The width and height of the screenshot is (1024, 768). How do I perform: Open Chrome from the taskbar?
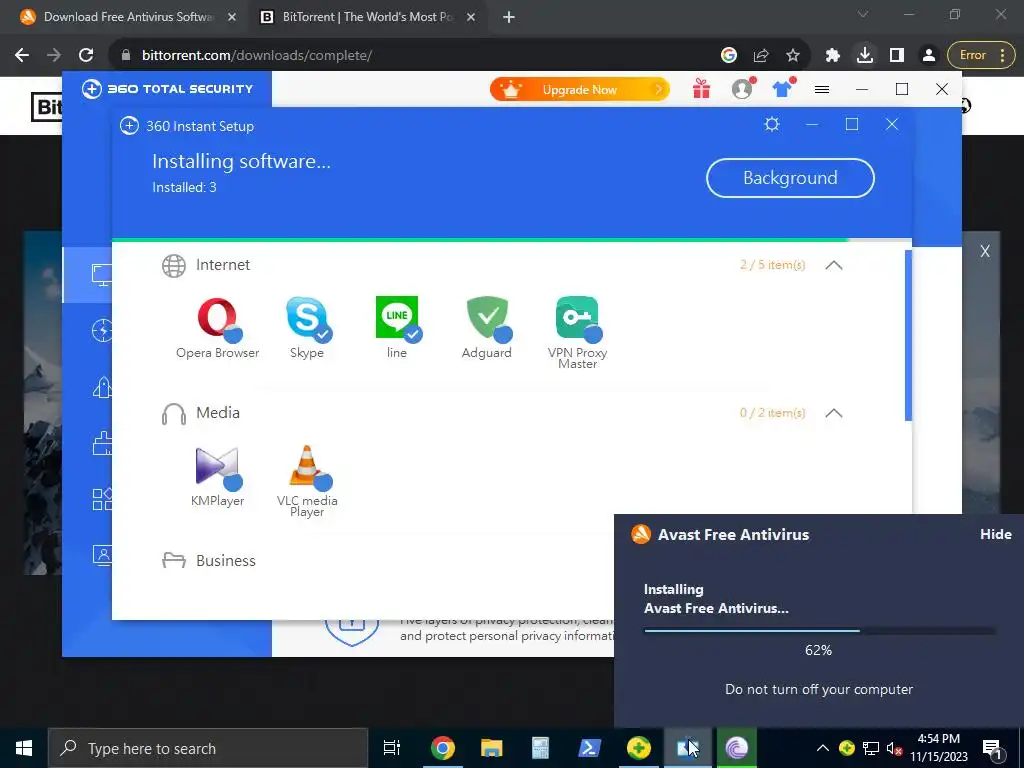[443, 748]
